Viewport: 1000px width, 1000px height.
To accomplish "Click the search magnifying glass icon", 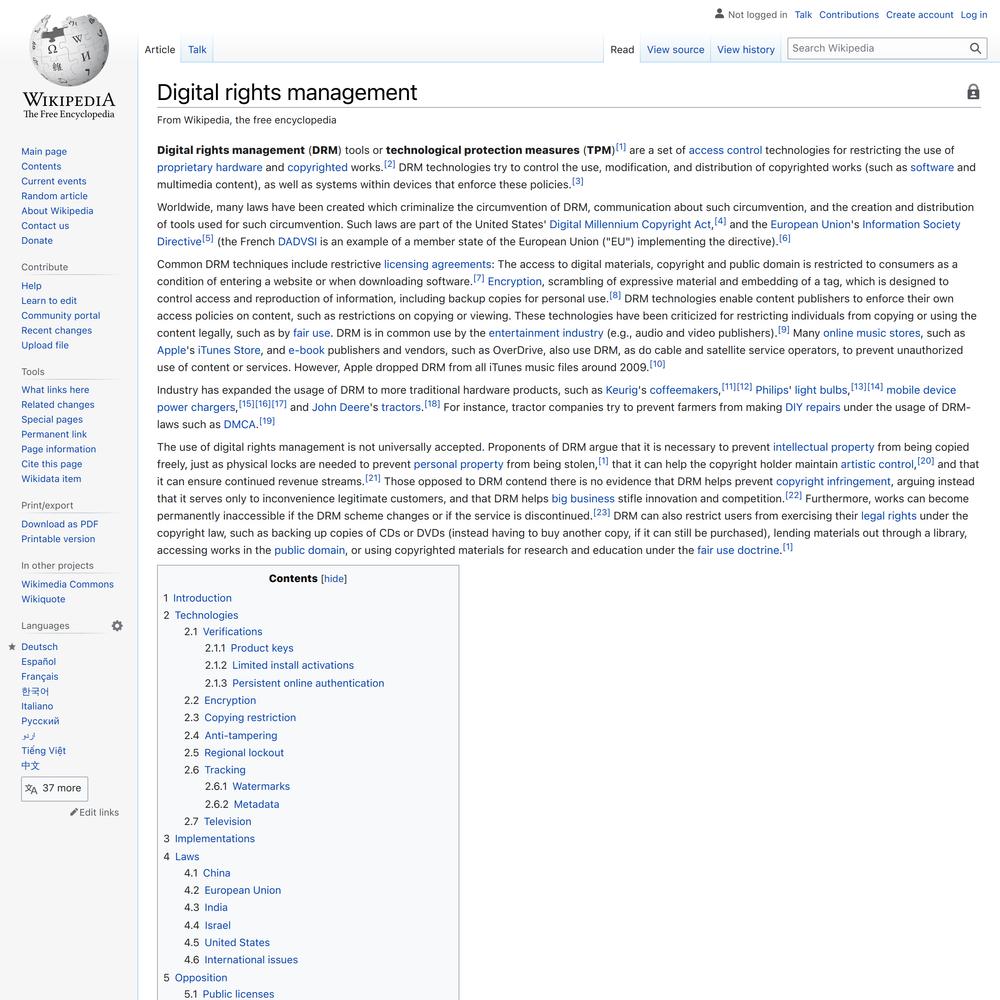I will click(x=975, y=48).
